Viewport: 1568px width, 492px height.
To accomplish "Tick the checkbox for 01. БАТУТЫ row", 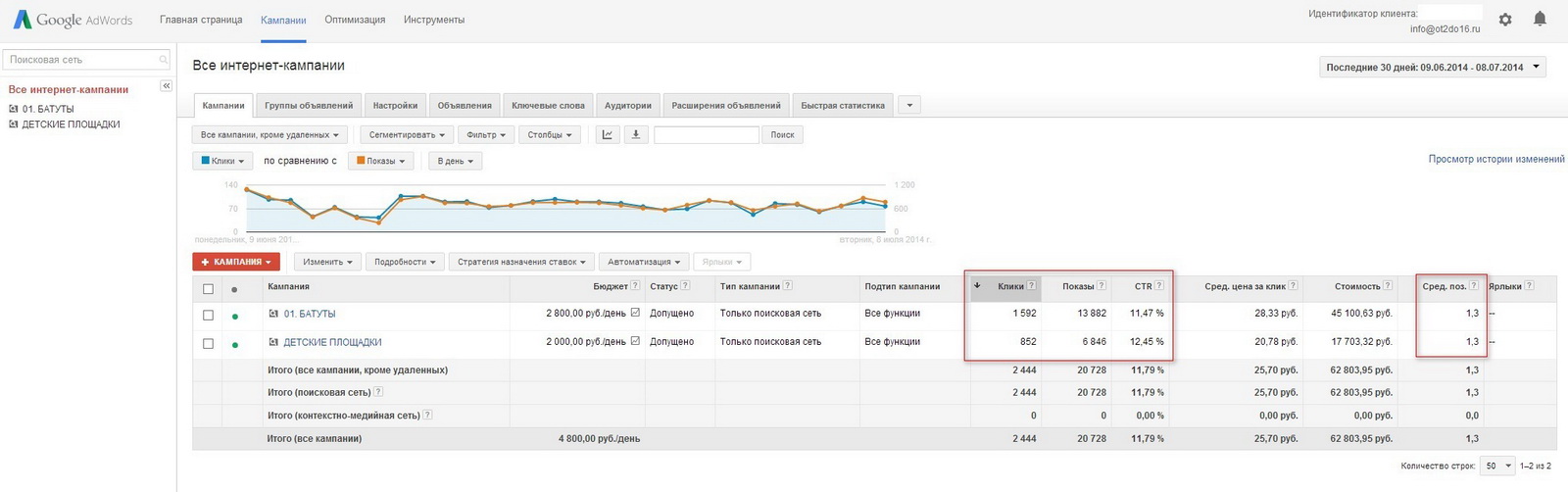I will [208, 316].
